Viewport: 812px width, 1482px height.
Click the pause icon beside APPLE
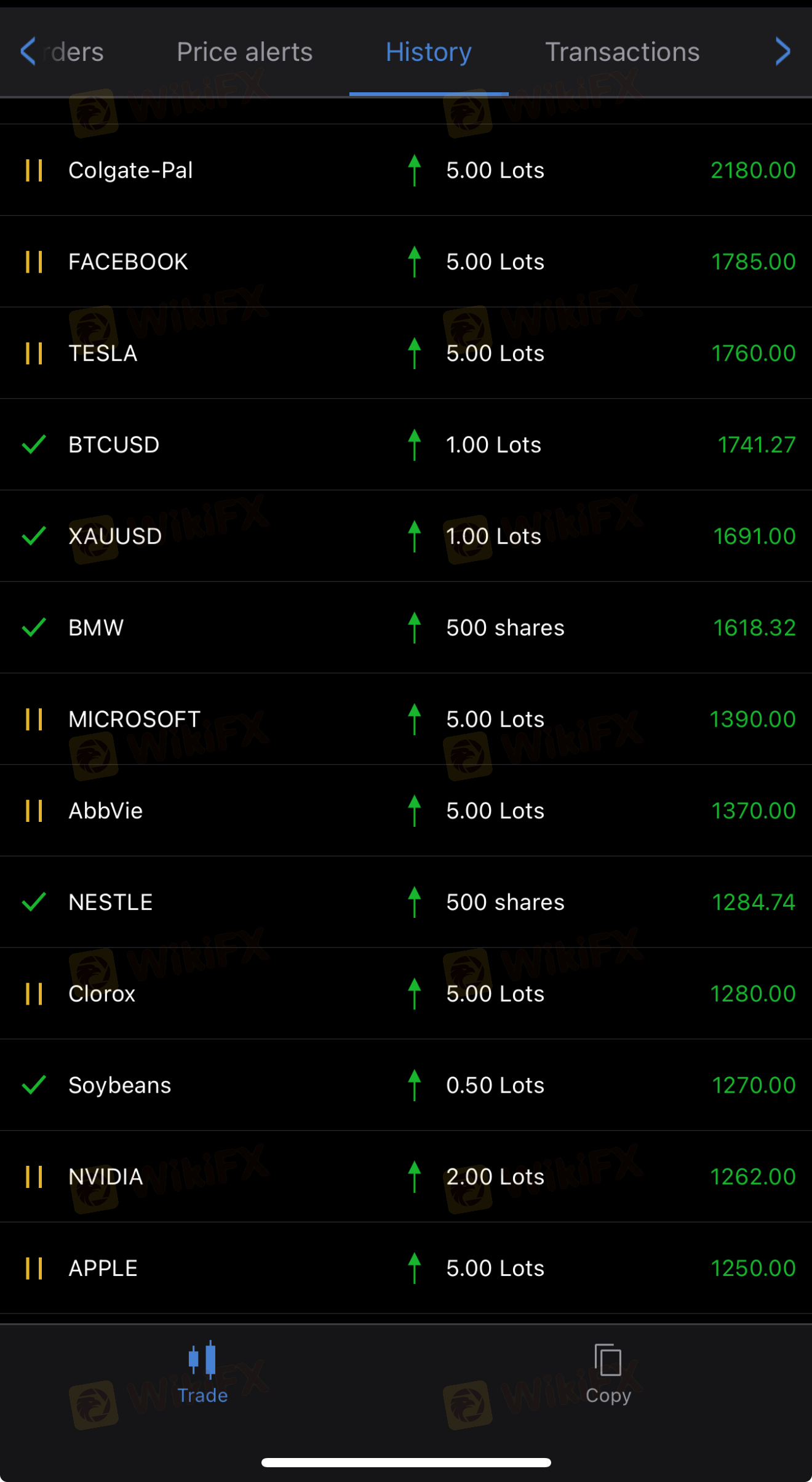(34, 1268)
